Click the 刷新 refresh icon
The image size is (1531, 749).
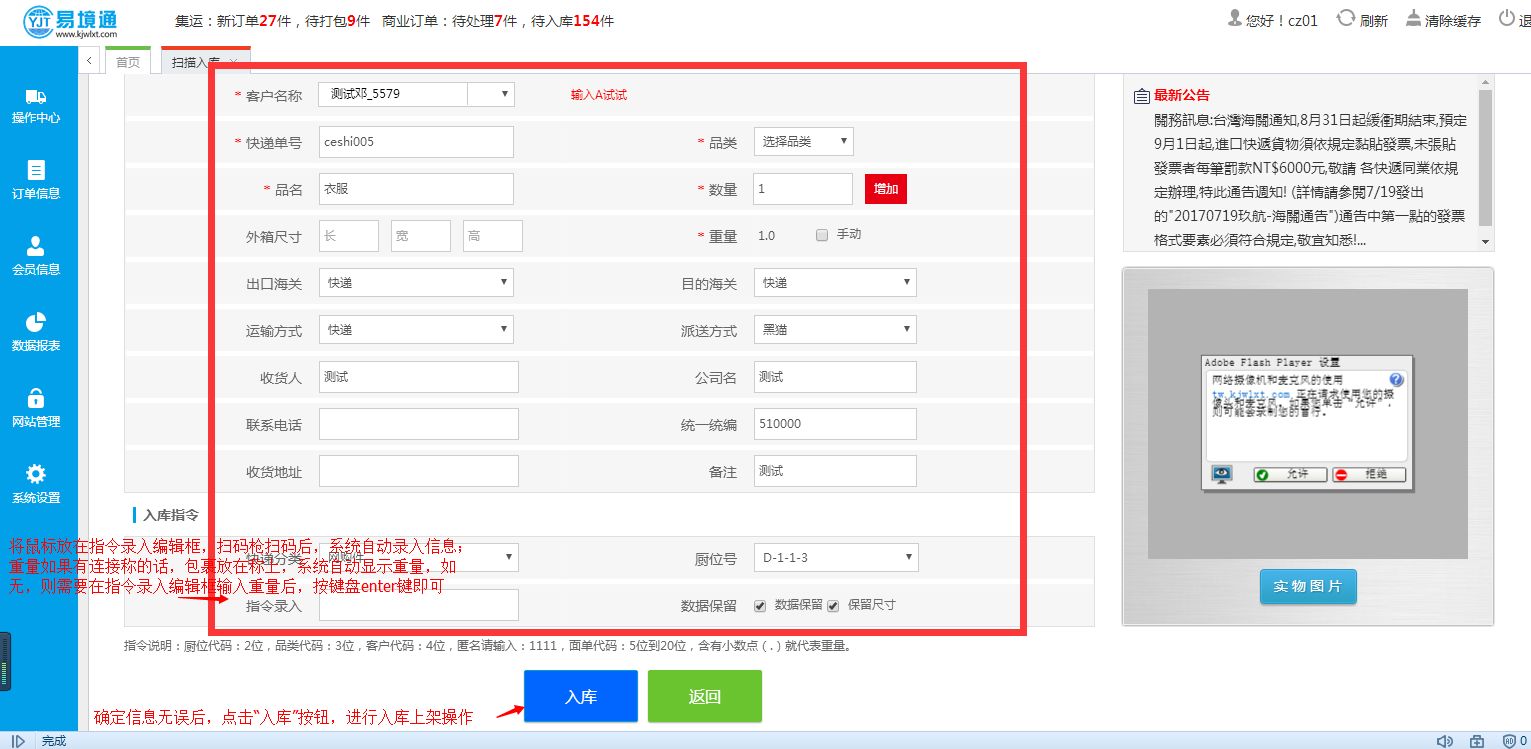pos(1346,18)
